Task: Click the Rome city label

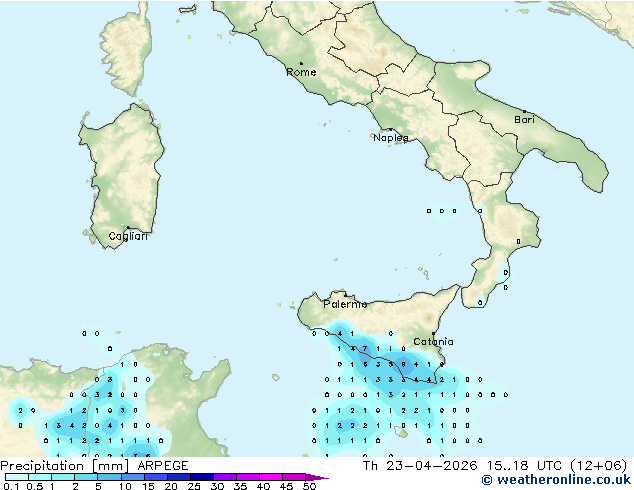Action: [301, 72]
